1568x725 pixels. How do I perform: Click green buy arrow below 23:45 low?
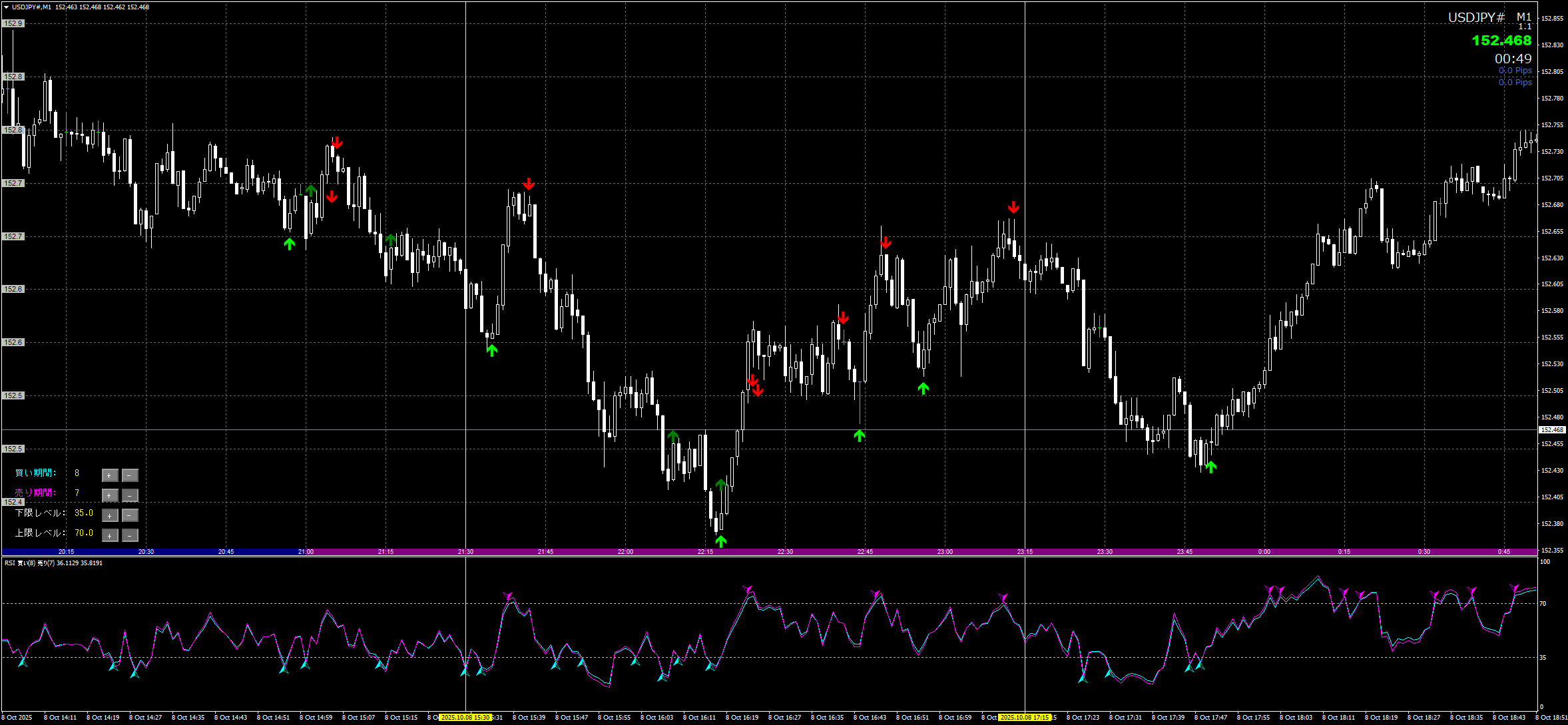(1211, 467)
